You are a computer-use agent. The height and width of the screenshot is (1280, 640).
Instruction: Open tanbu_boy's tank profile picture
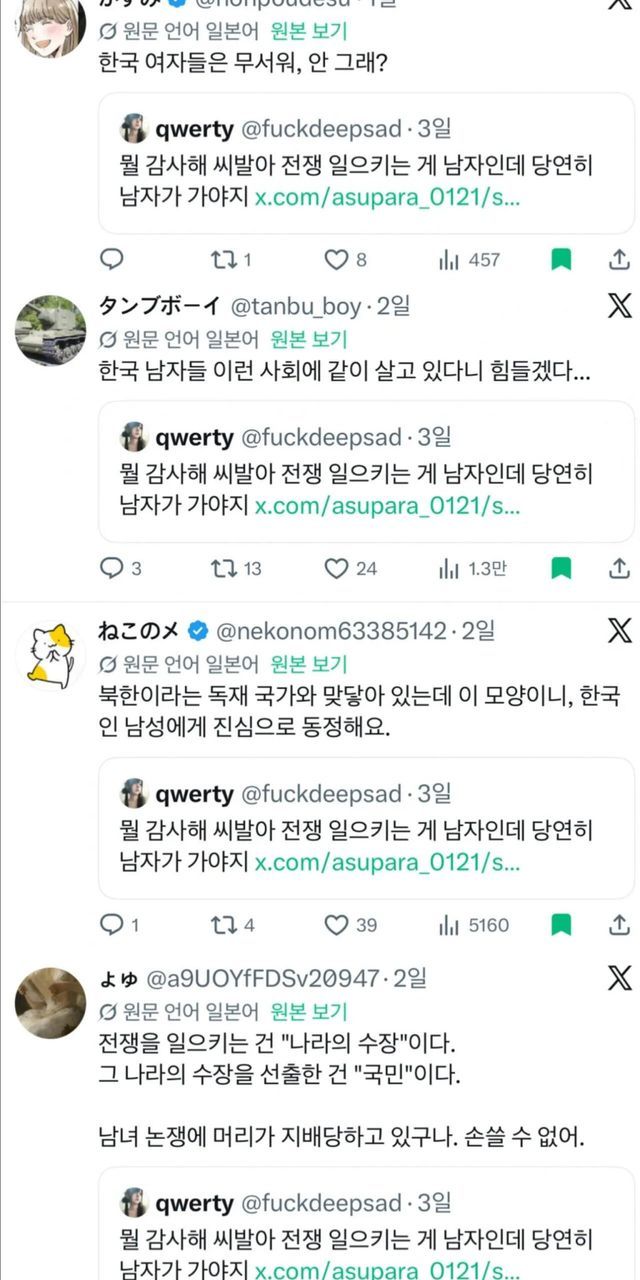click(x=50, y=331)
